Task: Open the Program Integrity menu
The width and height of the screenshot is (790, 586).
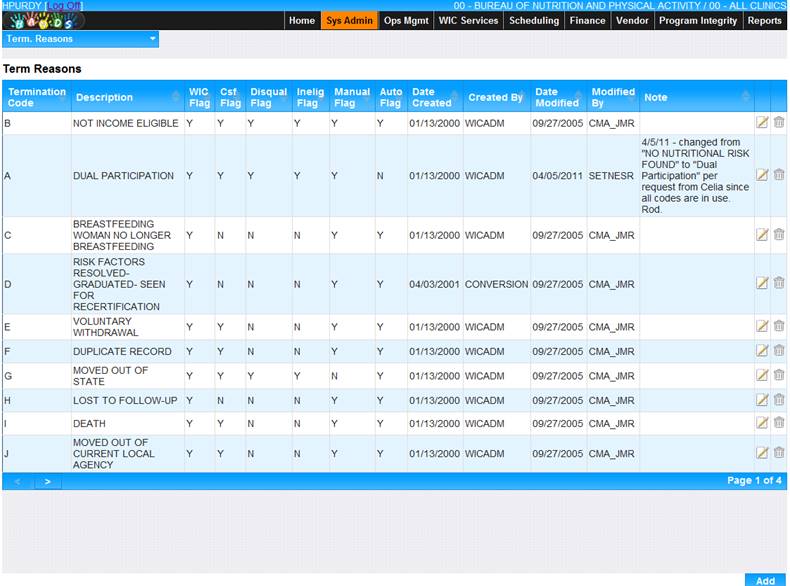Action: 698,21
